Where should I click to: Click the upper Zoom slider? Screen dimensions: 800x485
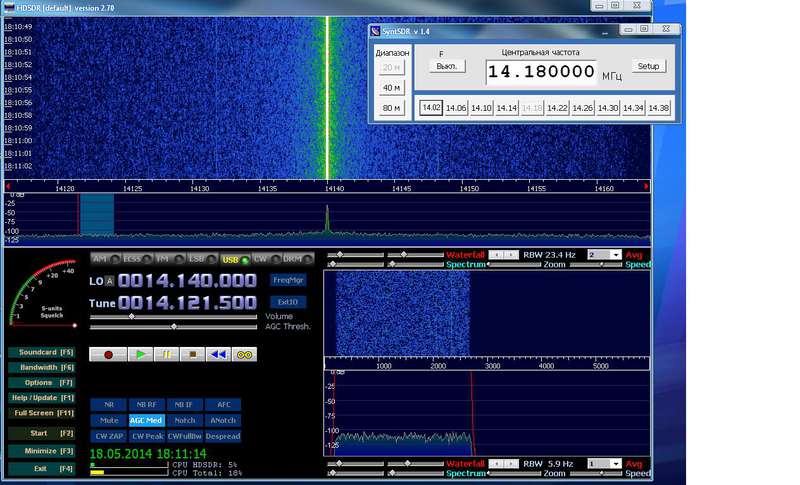[x=513, y=264]
